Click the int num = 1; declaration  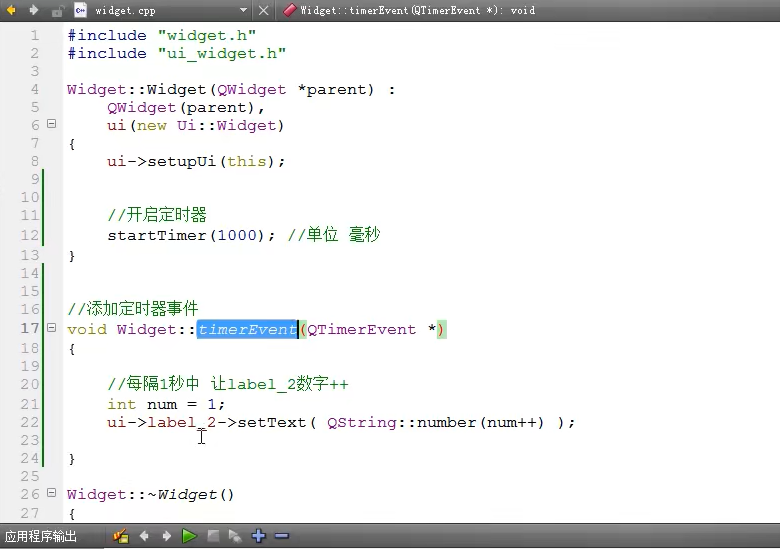point(166,404)
